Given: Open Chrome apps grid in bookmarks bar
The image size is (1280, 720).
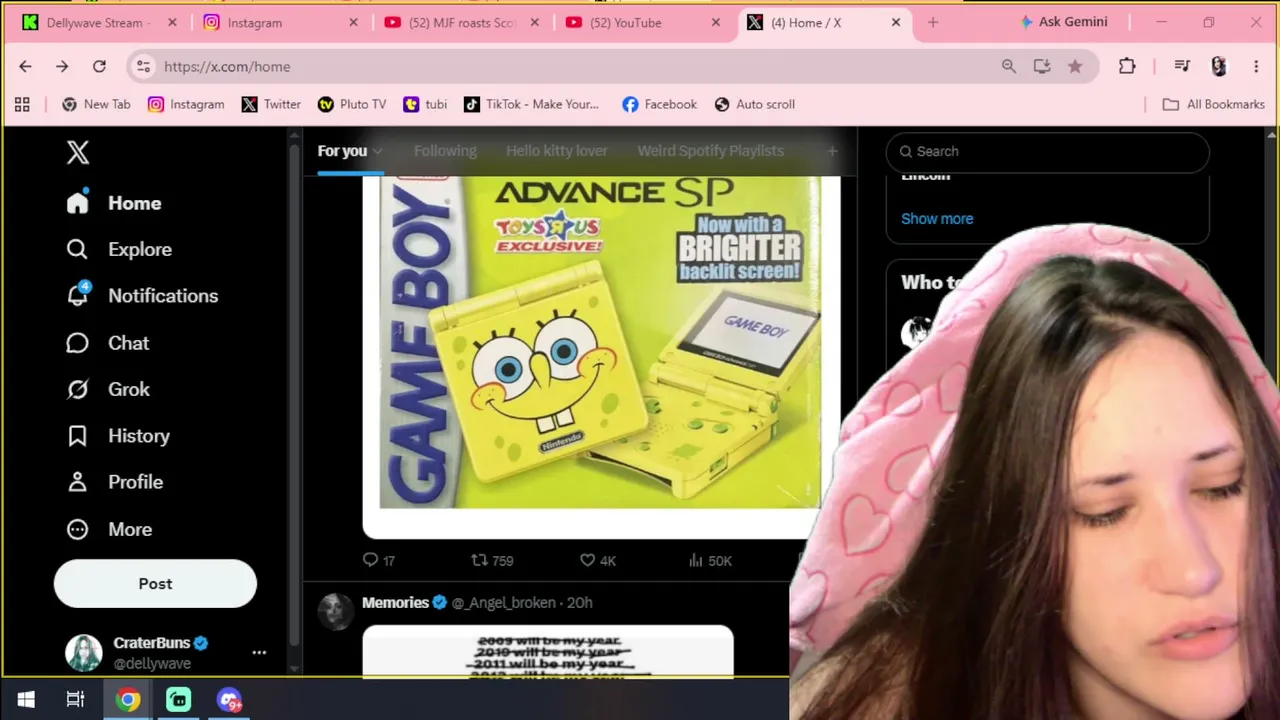Looking at the screenshot, I should coord(22,104).
